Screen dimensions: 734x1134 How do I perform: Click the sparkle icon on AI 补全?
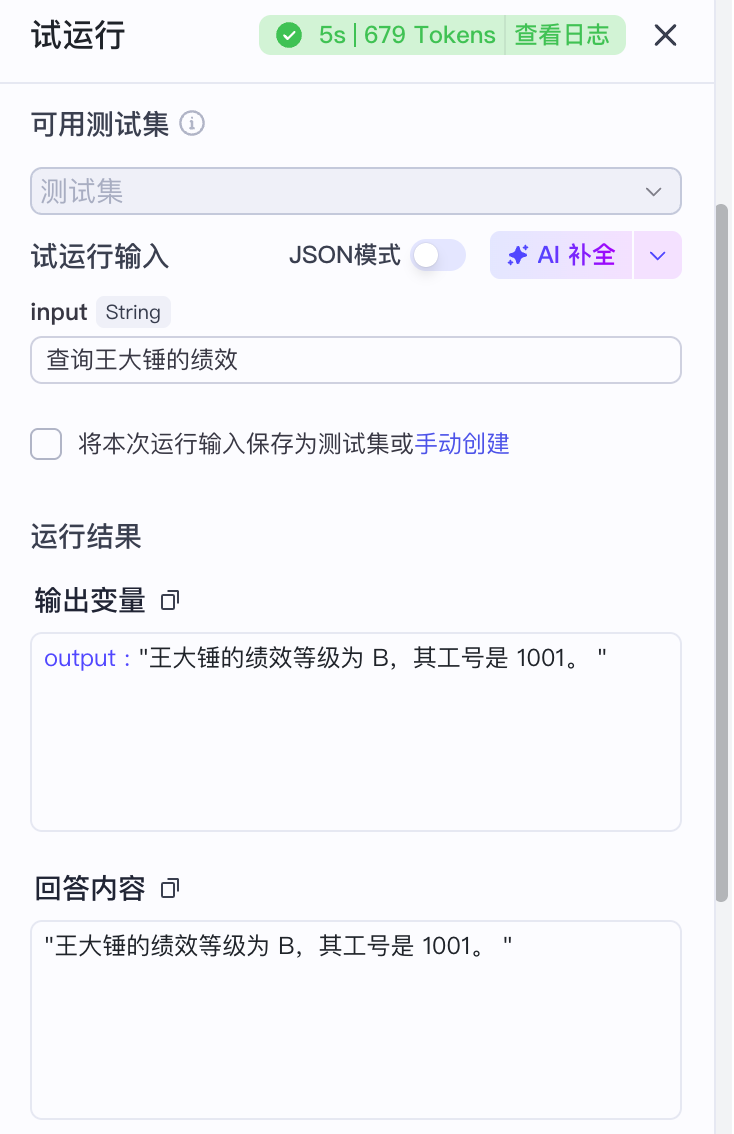point(517,256)
